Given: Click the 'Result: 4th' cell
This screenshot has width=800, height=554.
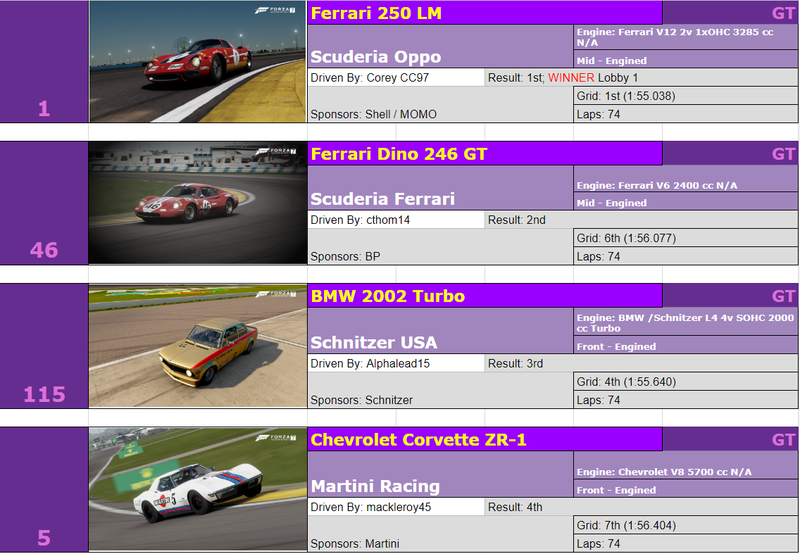Looking at the screenshot, I should (641, 507).
